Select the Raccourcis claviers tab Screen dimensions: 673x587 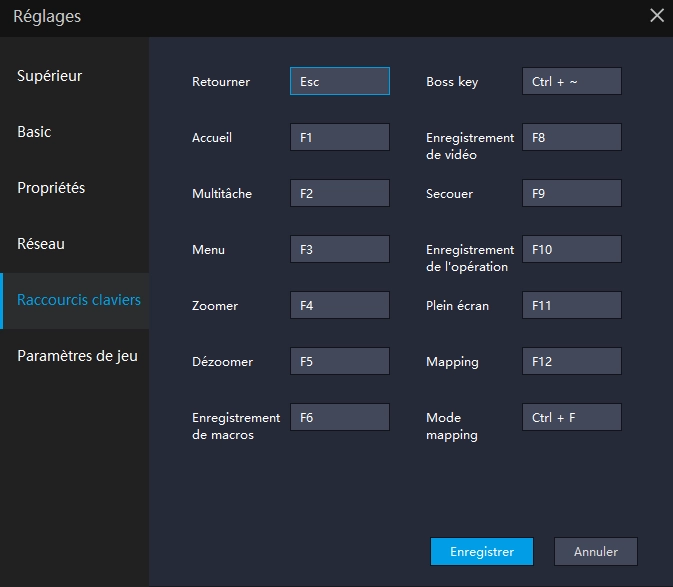coord(79,300)
